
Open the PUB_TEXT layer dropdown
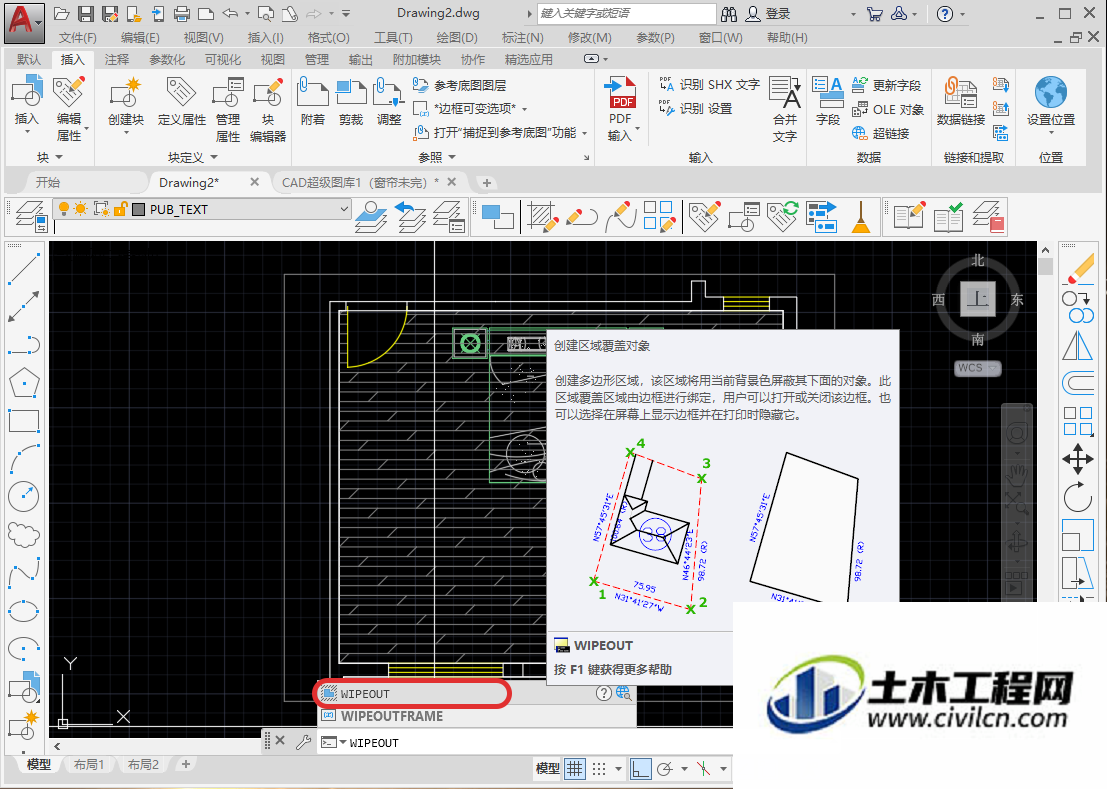(x=344, y=209)
